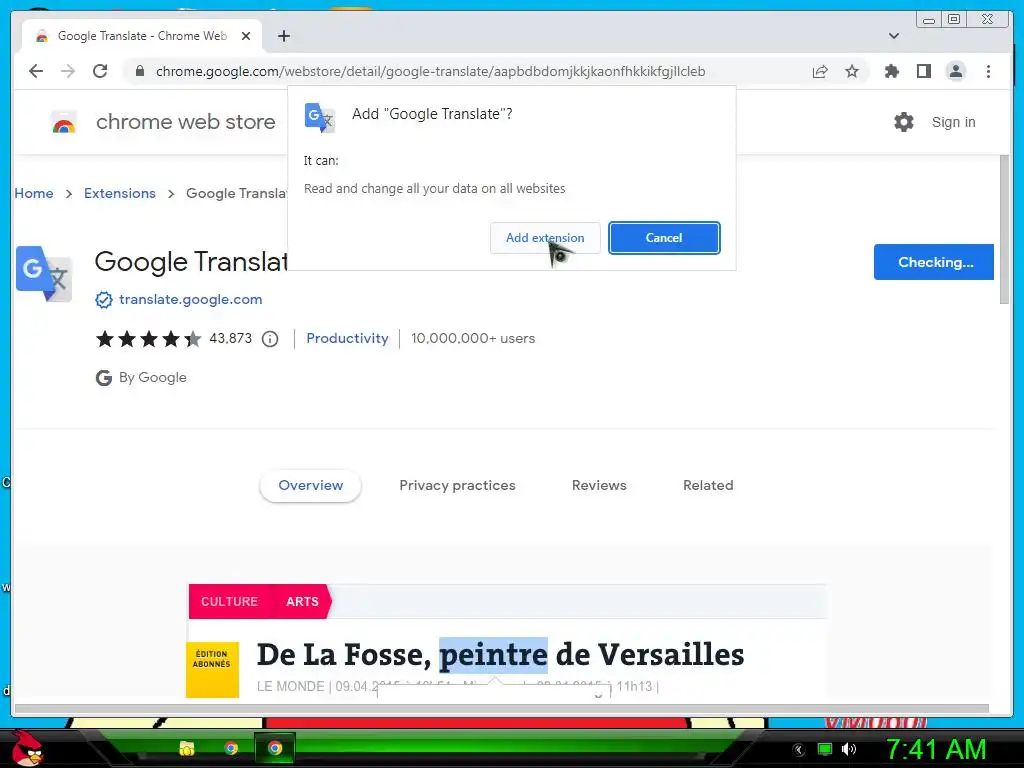
Task: Open Web Store settings gear
Action: 903,122
